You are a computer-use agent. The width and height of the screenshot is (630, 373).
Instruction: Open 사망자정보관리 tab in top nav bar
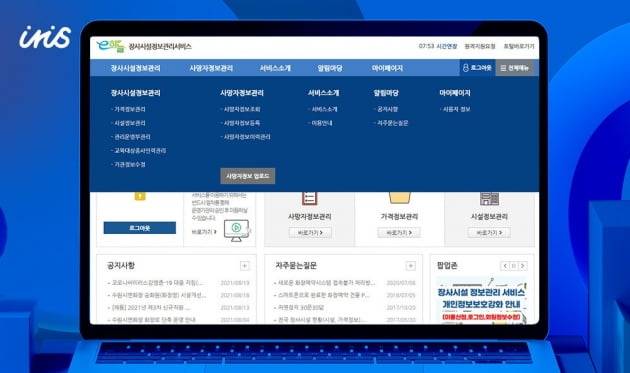(x=211, y=68)
